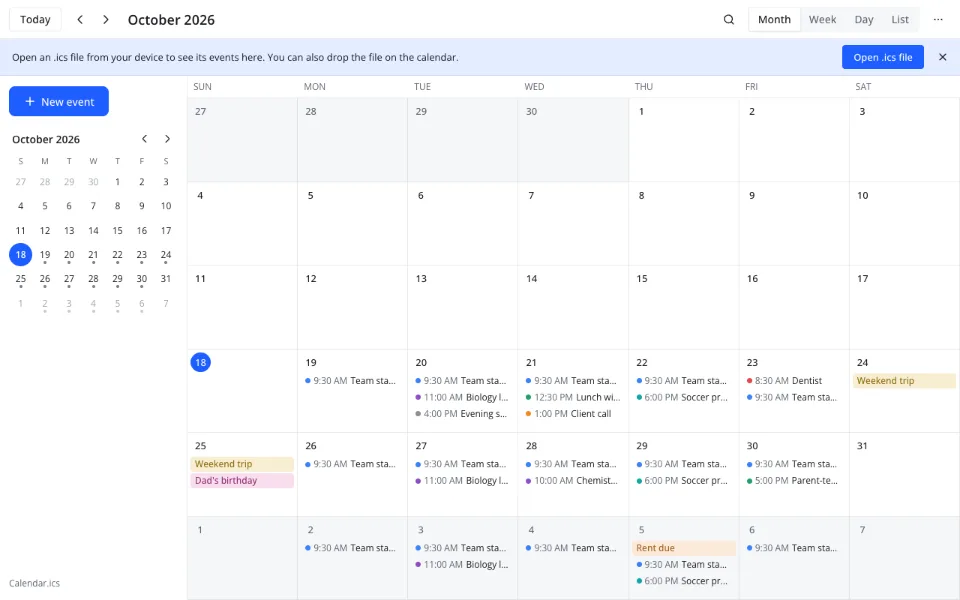Open 9:30 AM Team standup on 21

tap(571, 381)
